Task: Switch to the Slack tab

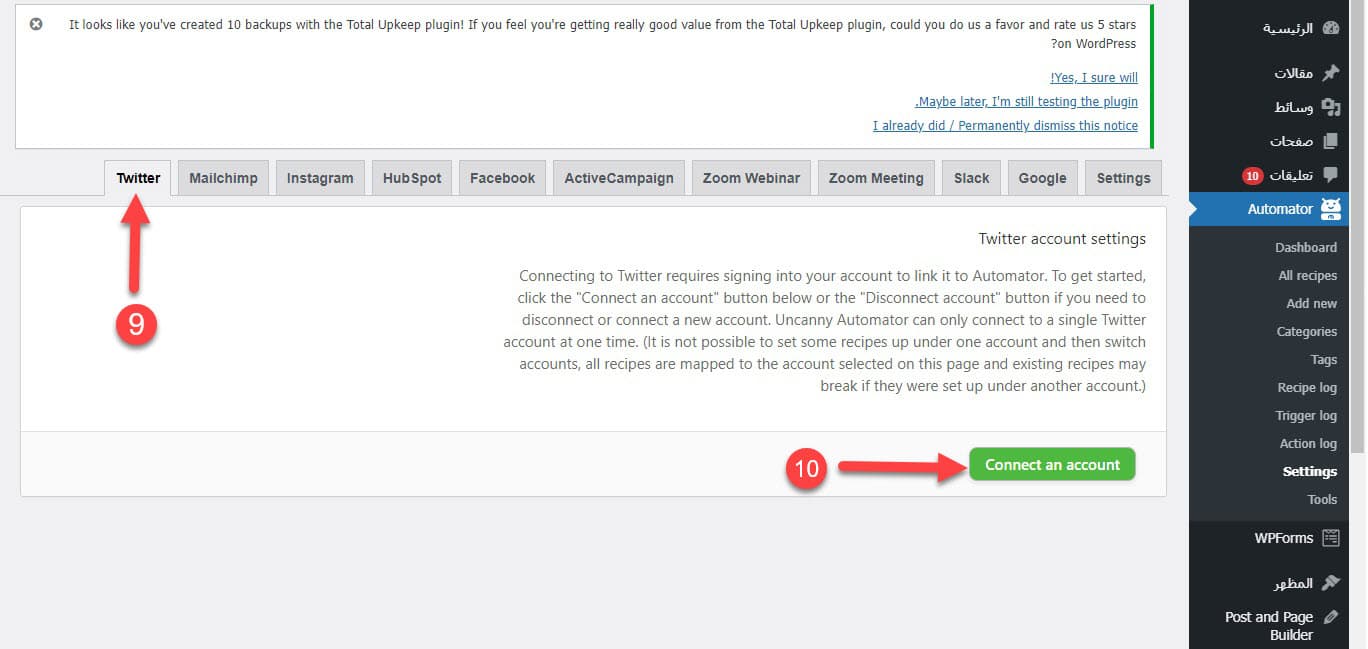Action: [971, 178]
